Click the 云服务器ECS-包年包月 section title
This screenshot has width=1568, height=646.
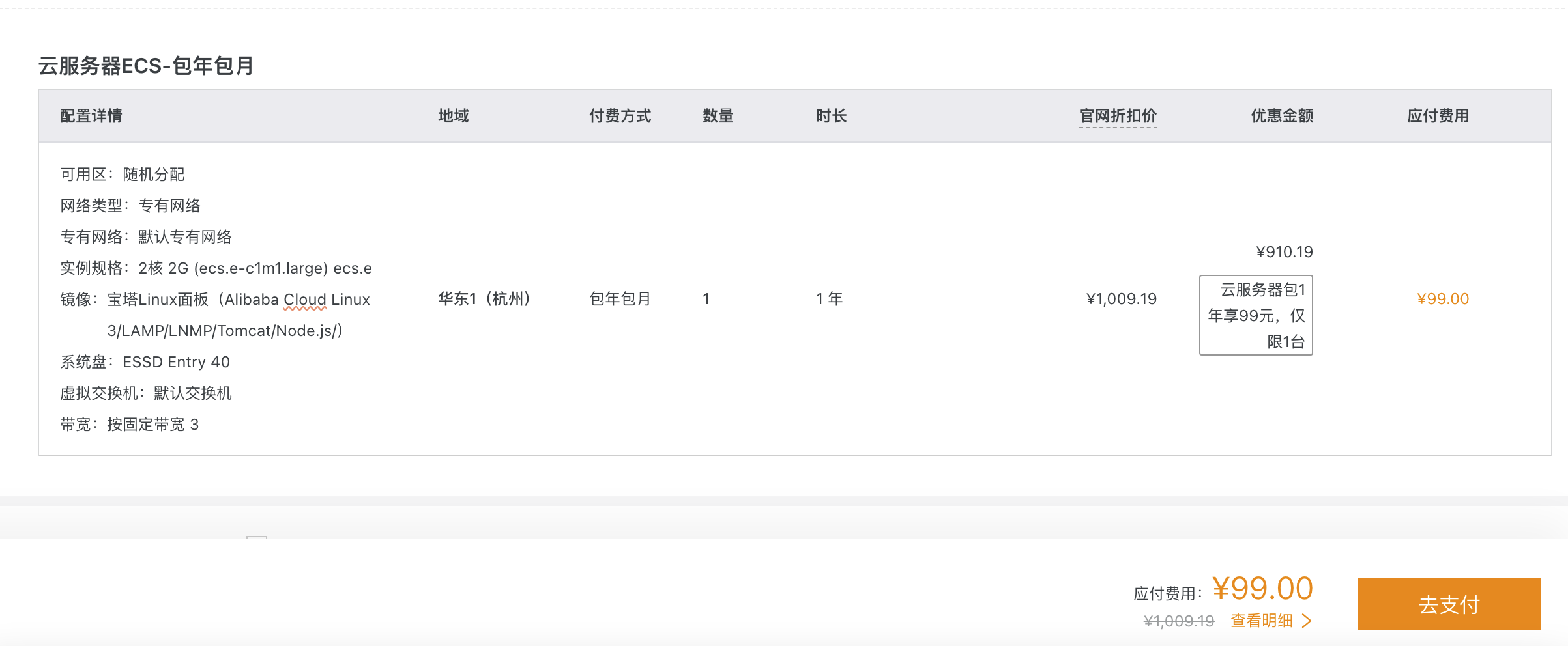(146, 66)
